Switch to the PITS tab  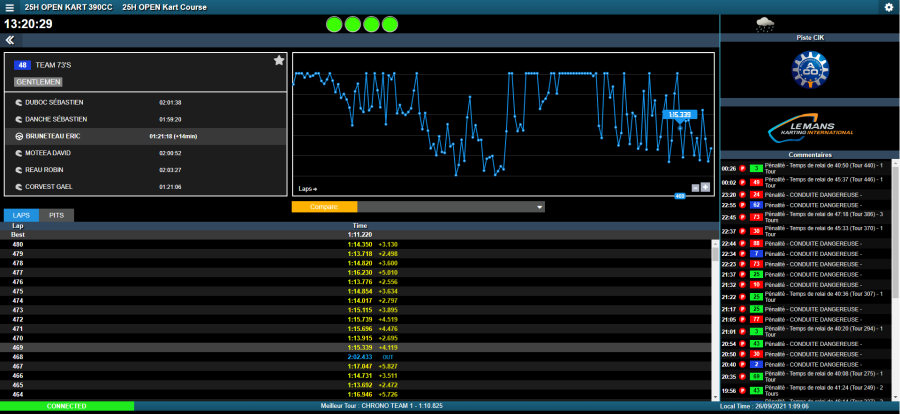coord(57,215)
